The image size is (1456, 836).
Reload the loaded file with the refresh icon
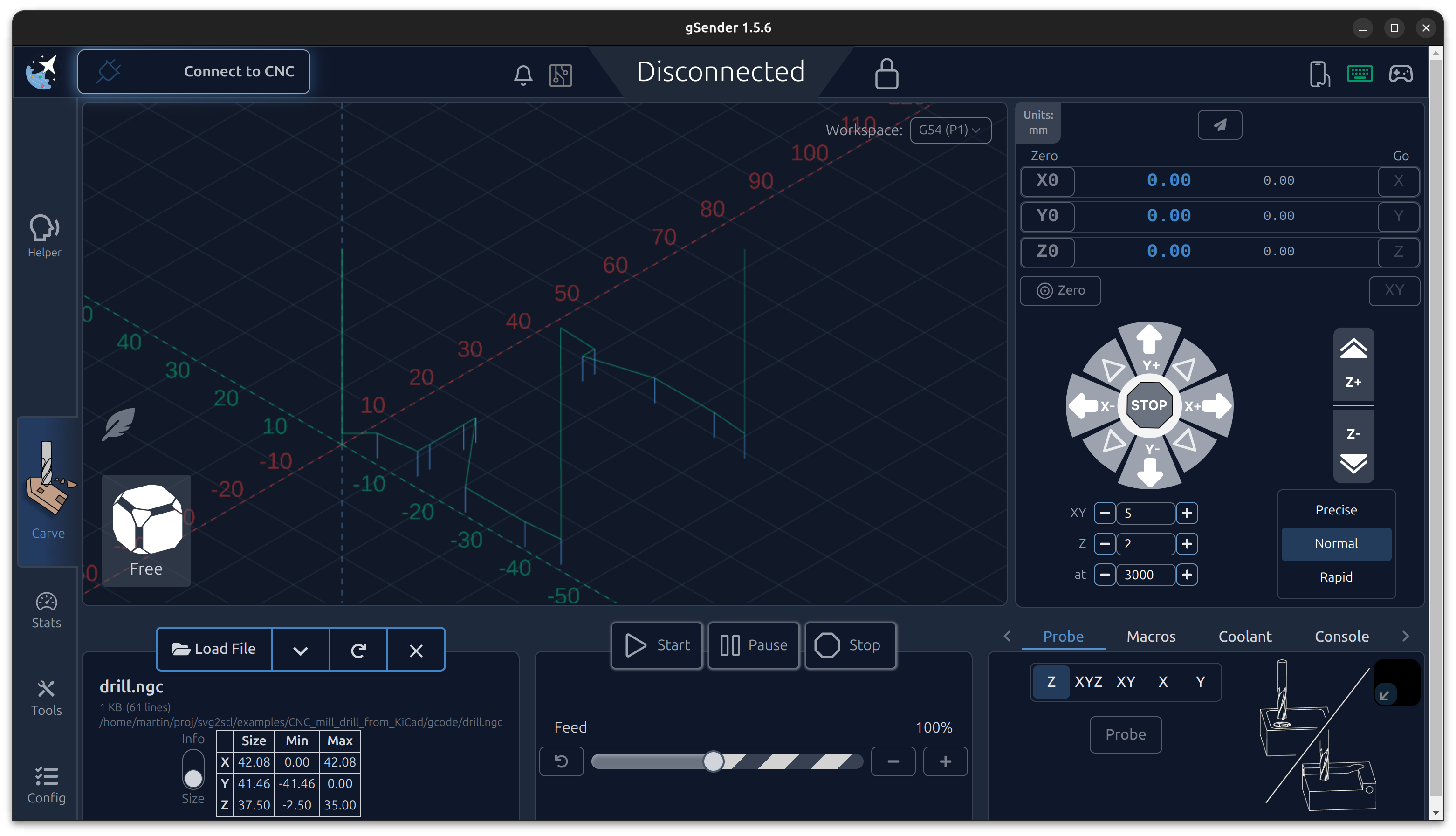(x=358, y=650)
